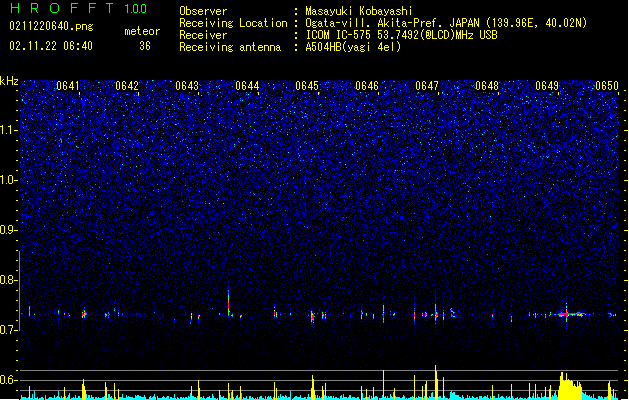Image resolution: width=629 pixels, height=400 pixels.
Task: Click the 'Receiver' field label
Action: tap(203, 35)
